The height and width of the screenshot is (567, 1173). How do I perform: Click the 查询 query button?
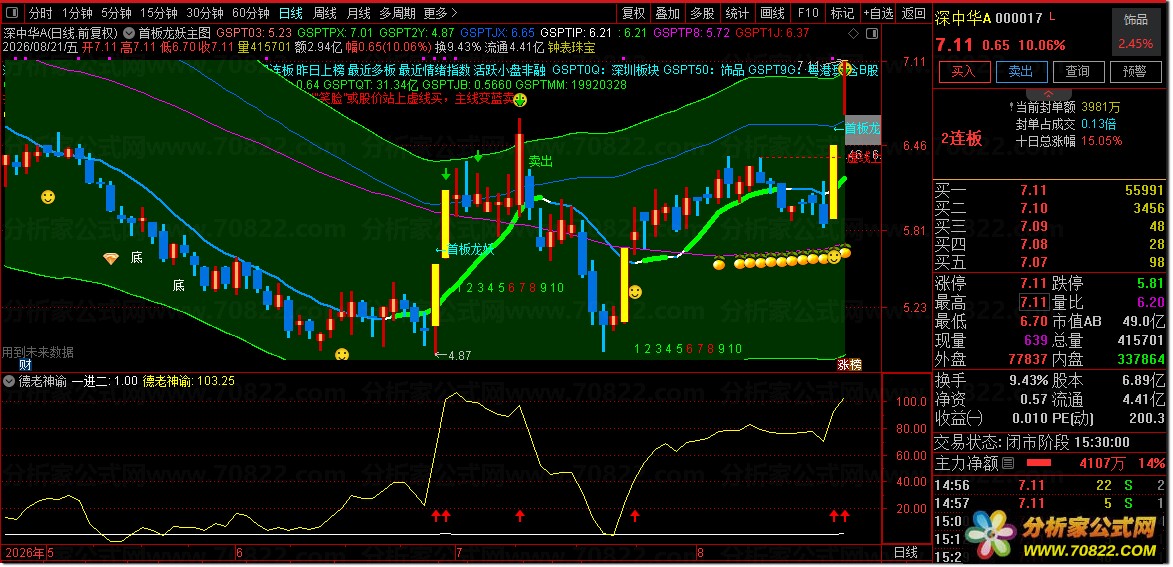click(x=1078, y=71)
